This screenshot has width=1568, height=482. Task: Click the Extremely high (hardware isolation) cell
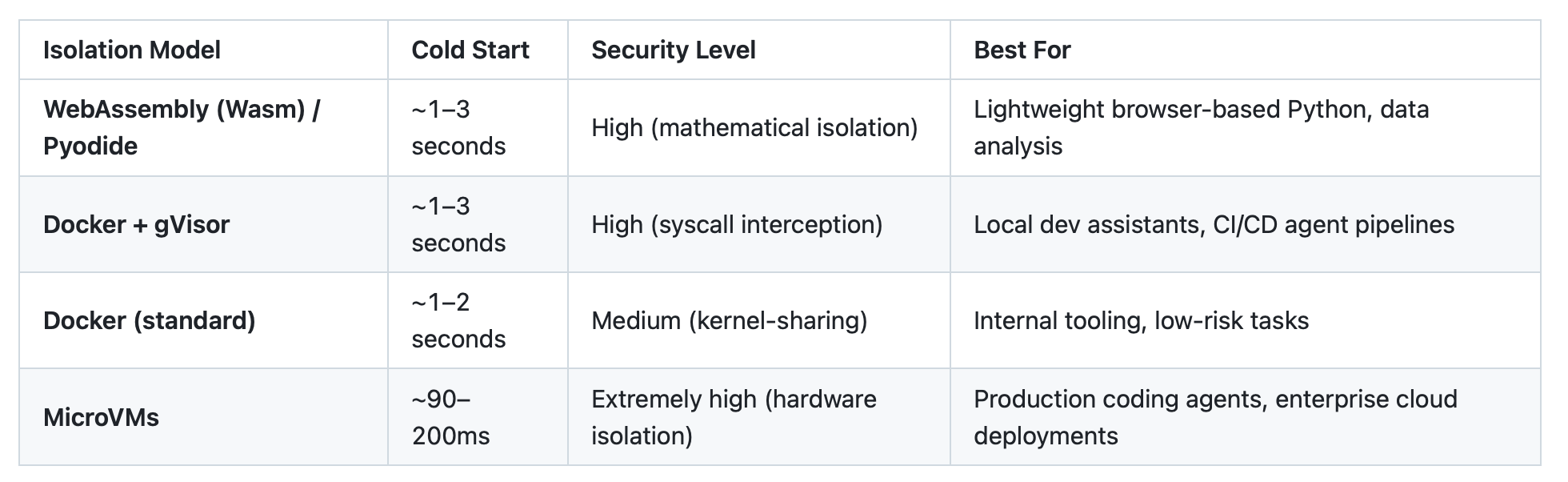pos(758,416)
